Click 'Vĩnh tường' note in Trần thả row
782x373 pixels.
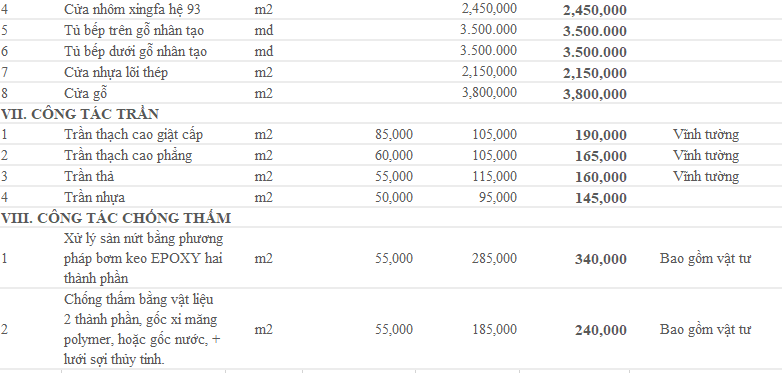(706, 177)
